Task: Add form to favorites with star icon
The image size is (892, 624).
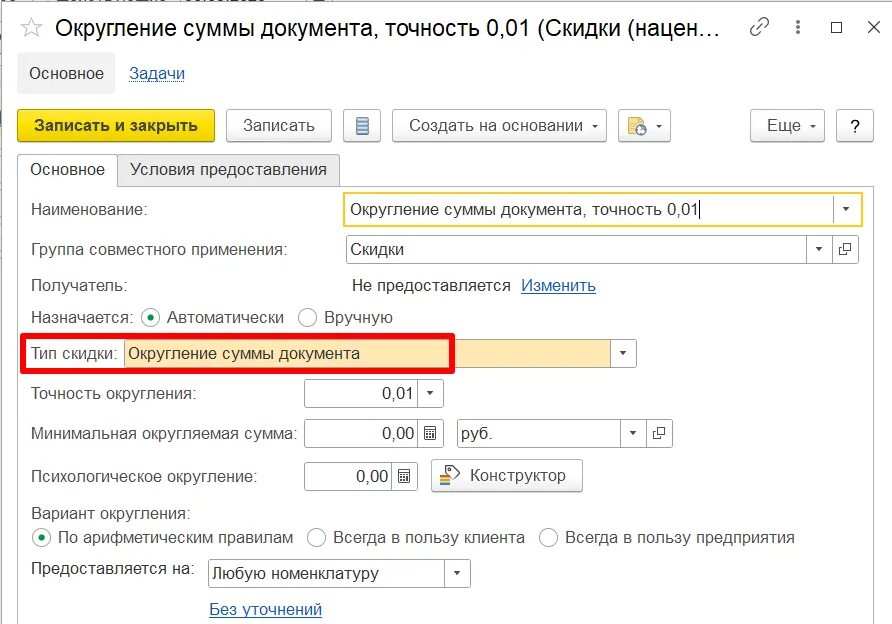Action: [x=31, y=27]
